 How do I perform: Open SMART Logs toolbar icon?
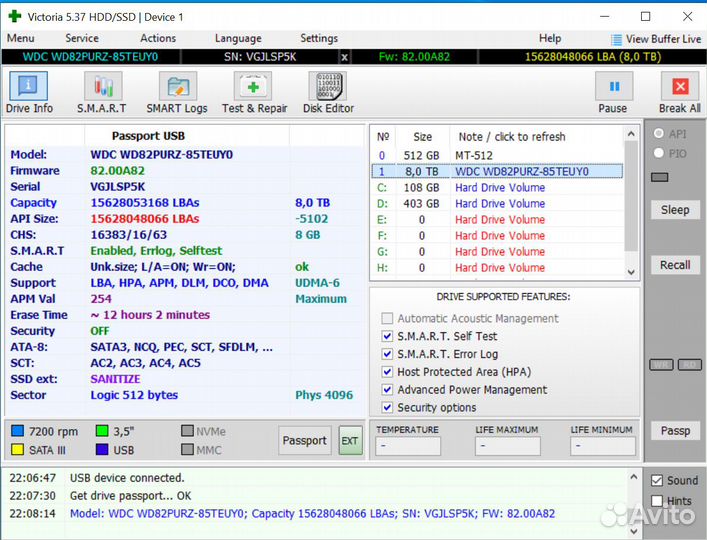178,86
